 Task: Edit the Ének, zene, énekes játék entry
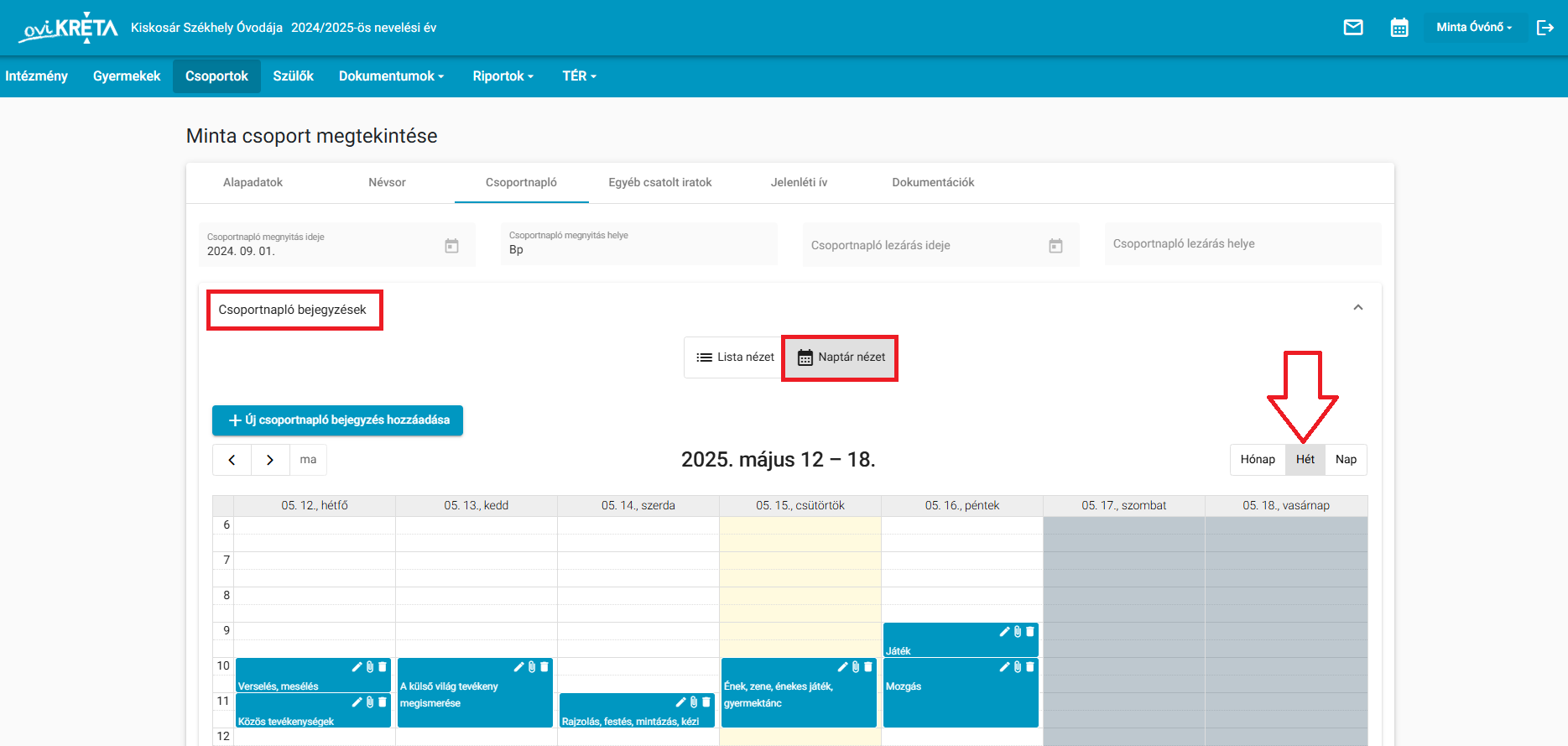[842, 667]
